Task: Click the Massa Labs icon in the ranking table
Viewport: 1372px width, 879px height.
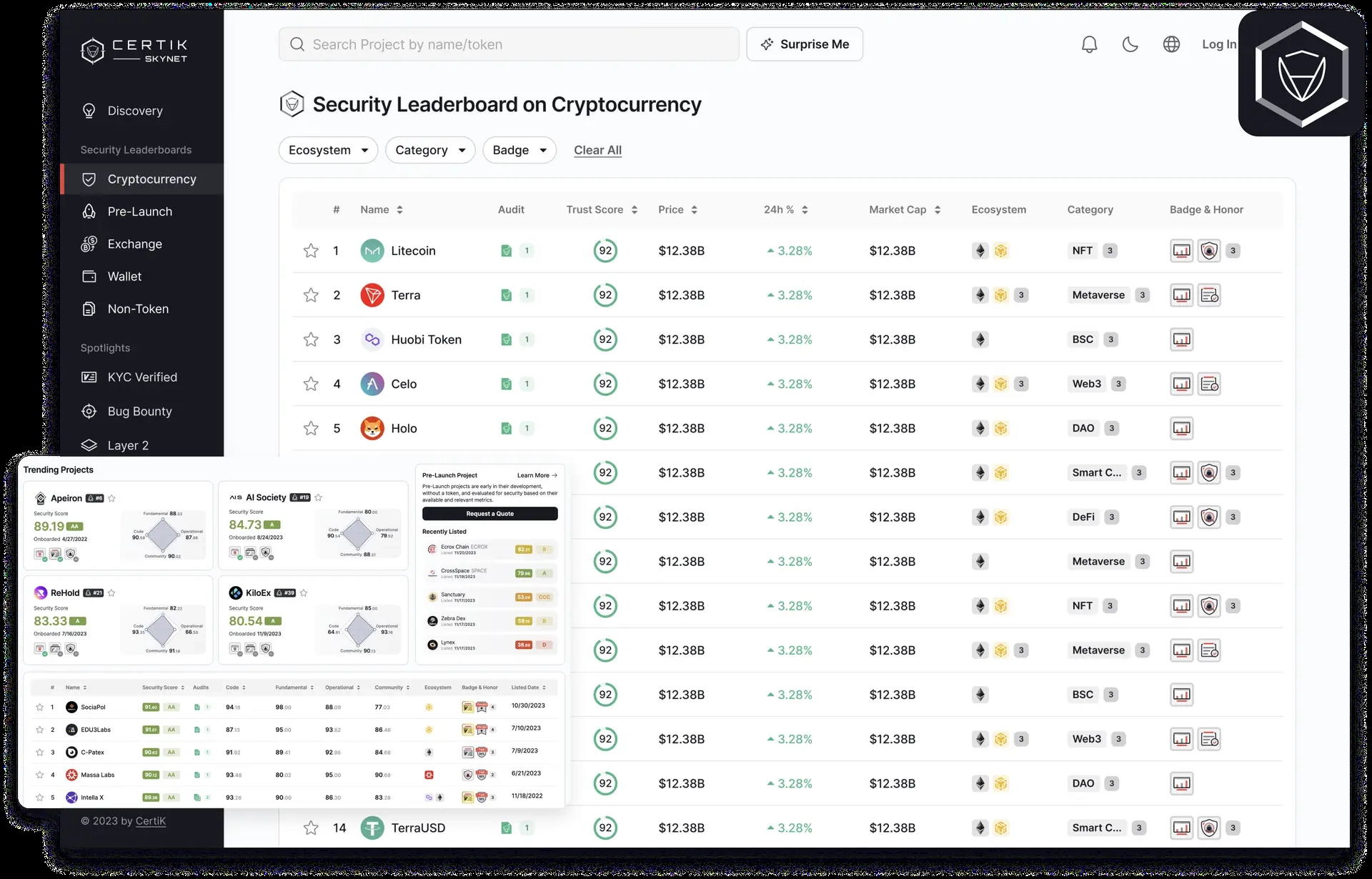Action: 71,775
